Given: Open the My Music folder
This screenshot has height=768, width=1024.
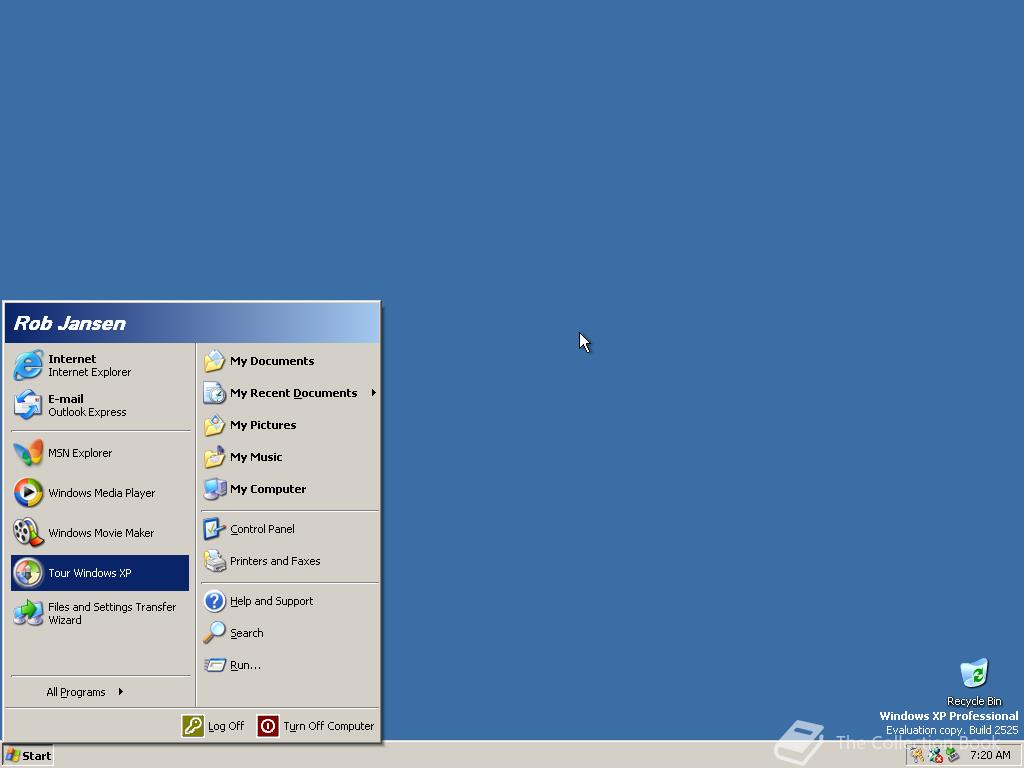Looking at the screenshot, I should (x=290, y=457).
